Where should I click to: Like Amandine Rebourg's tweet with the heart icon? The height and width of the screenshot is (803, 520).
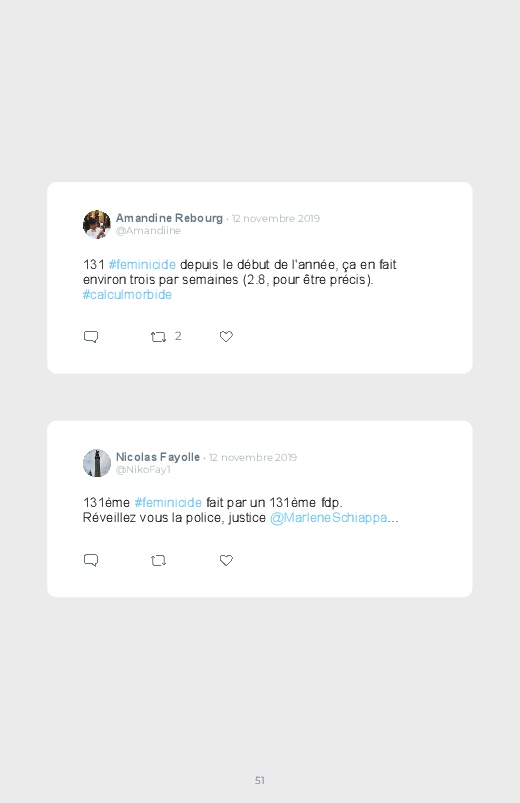226,336
